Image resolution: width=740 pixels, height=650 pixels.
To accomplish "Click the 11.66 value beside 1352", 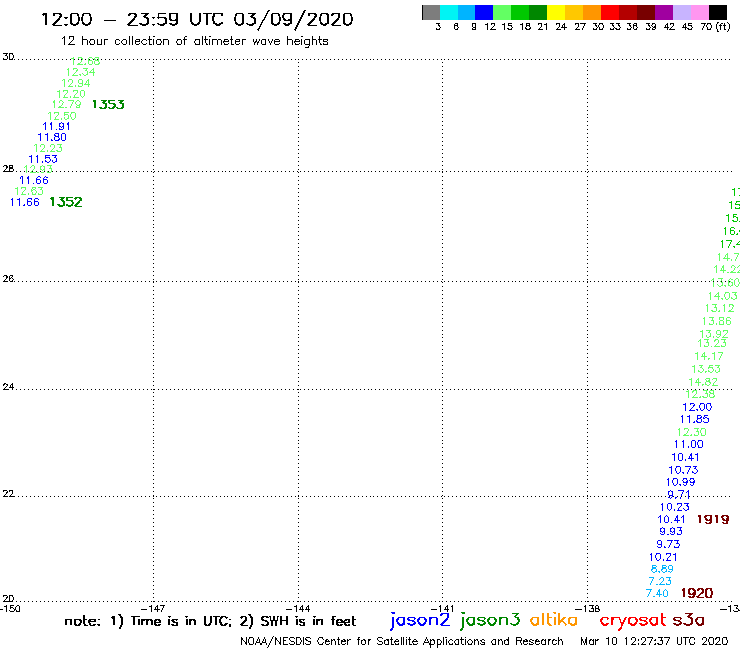I will click(x=25, y=202).
